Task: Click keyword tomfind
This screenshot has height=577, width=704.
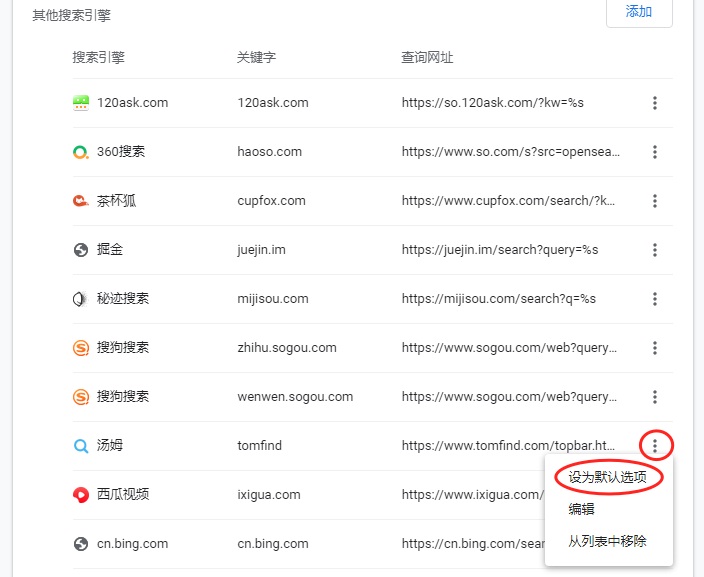Action: [260, 445]
